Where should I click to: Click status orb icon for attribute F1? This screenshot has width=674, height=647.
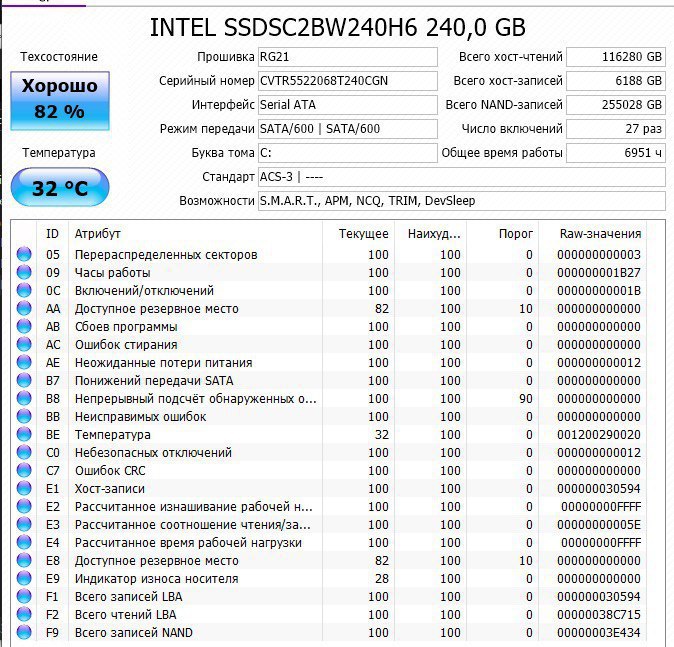click(x=24, y=597)
